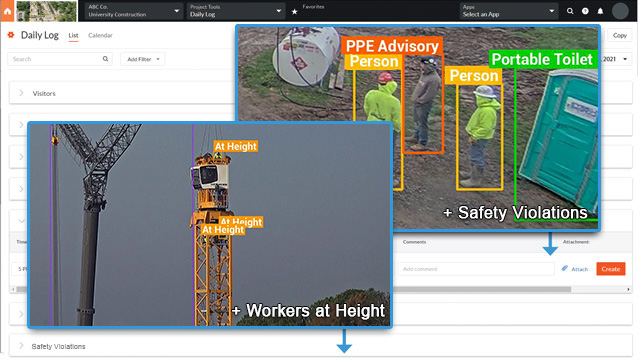Viewport: 640px width, 360px height.
Task: Expand the section below Visitors
Action: pyautogui.click(x=21, y=124)
